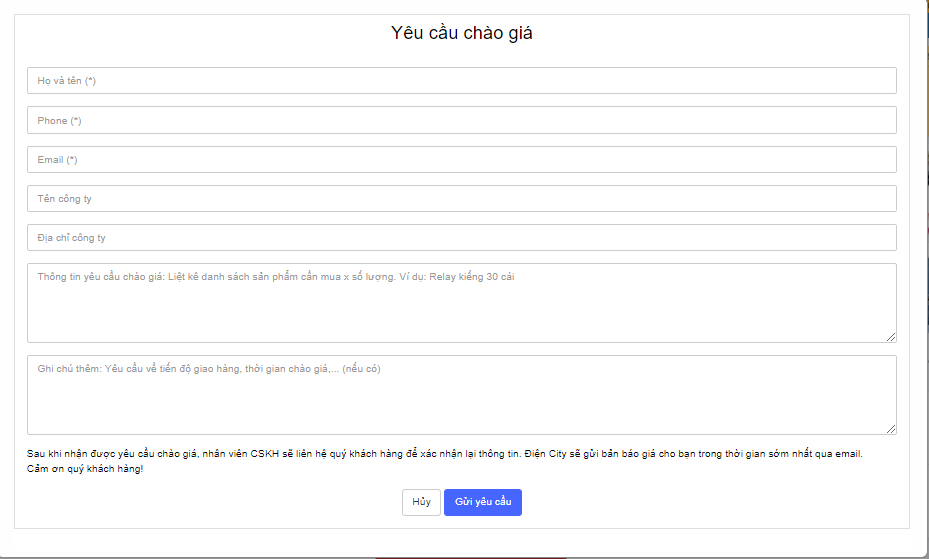Viewport: 929px width, 559px height.
Task: Click resize handle of quote information textarea
Action: pos(890,336)
